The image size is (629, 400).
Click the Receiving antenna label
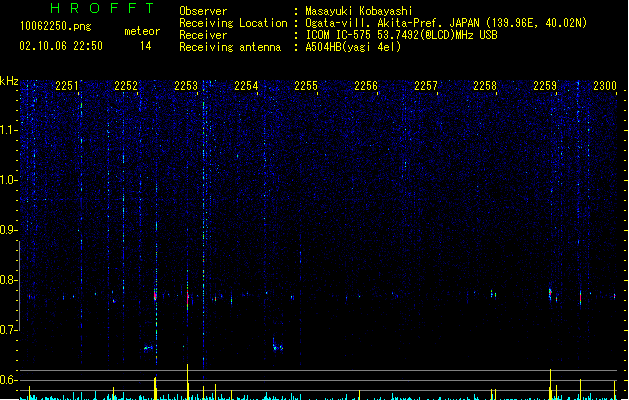coord(230,47)
